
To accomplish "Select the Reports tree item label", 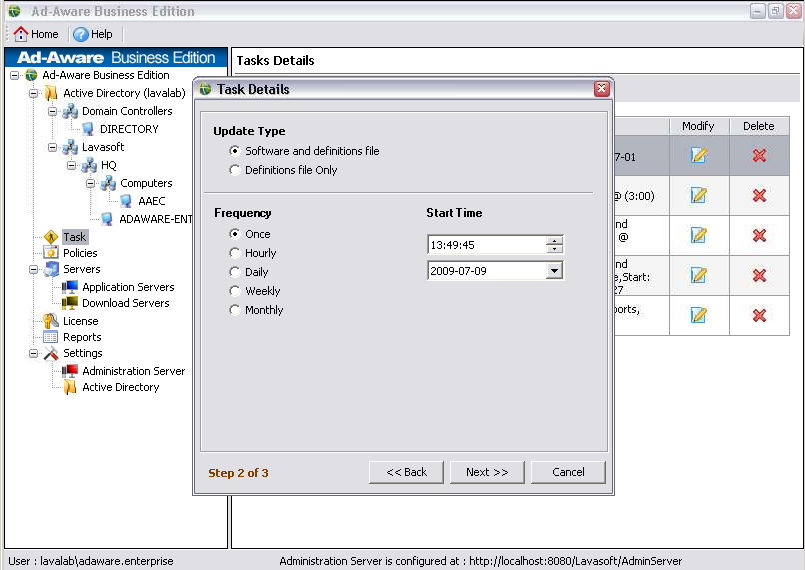I will click(82, 337).
